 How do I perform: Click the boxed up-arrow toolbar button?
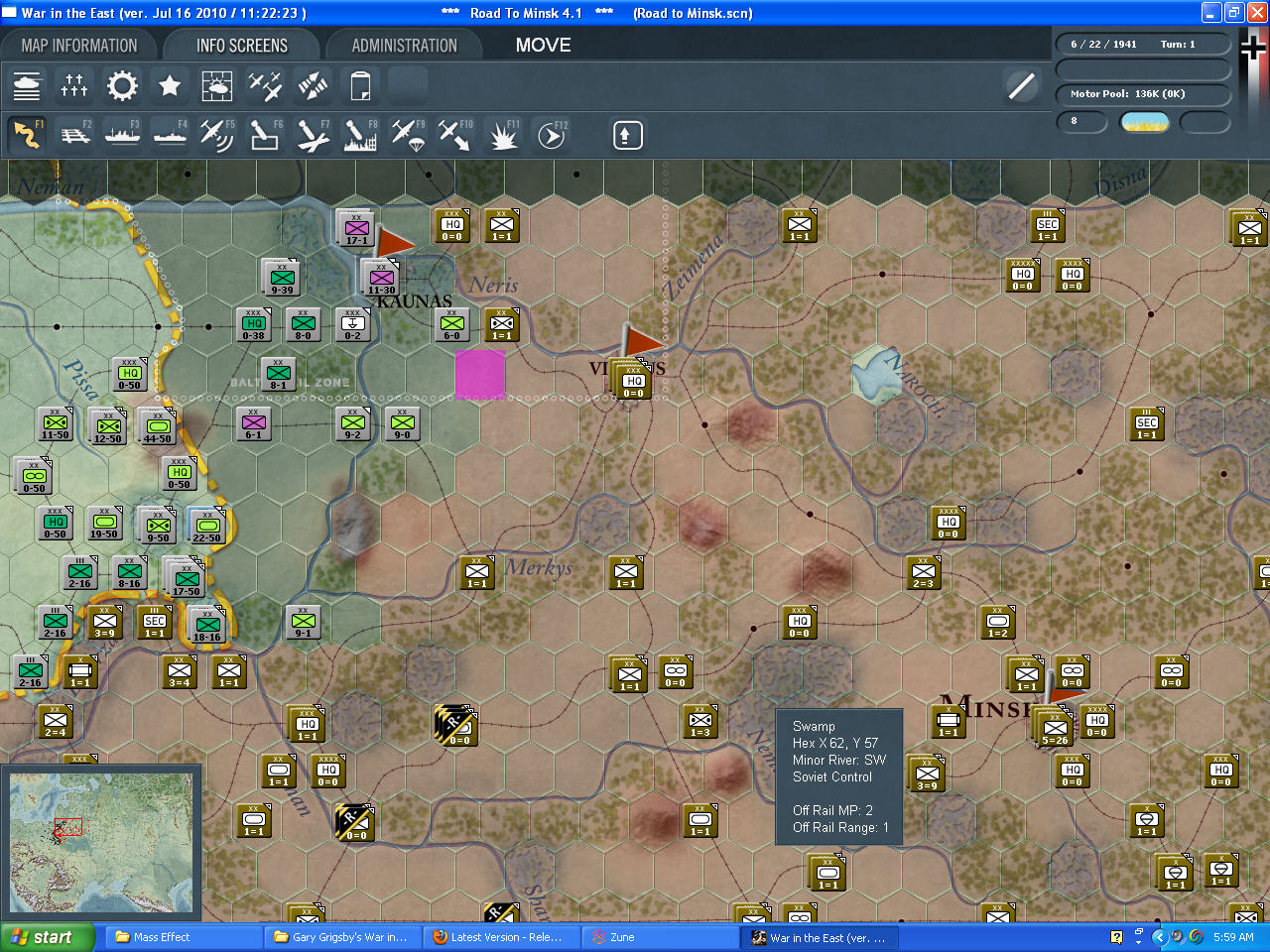pos(627,135)
